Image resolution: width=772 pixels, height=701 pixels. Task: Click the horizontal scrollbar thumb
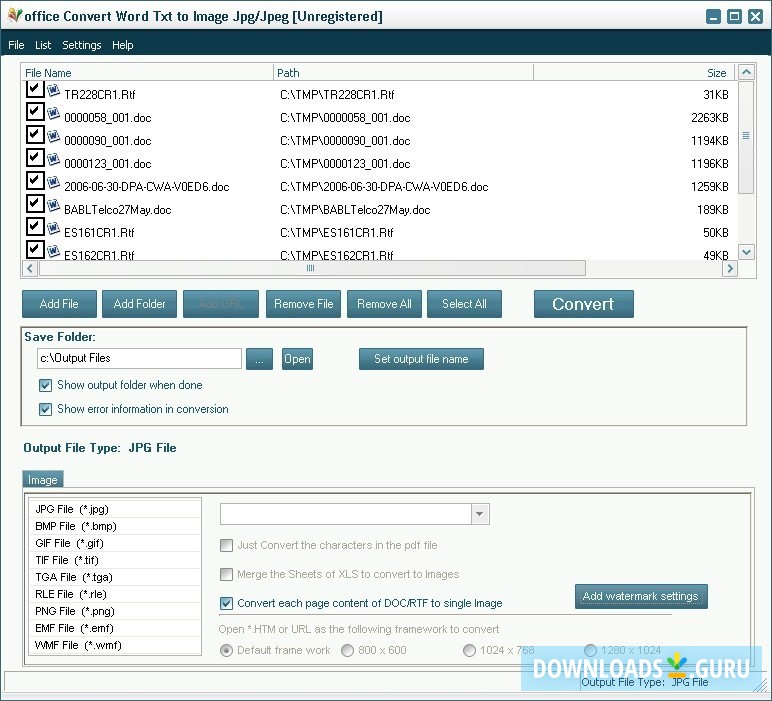[312, 268]
